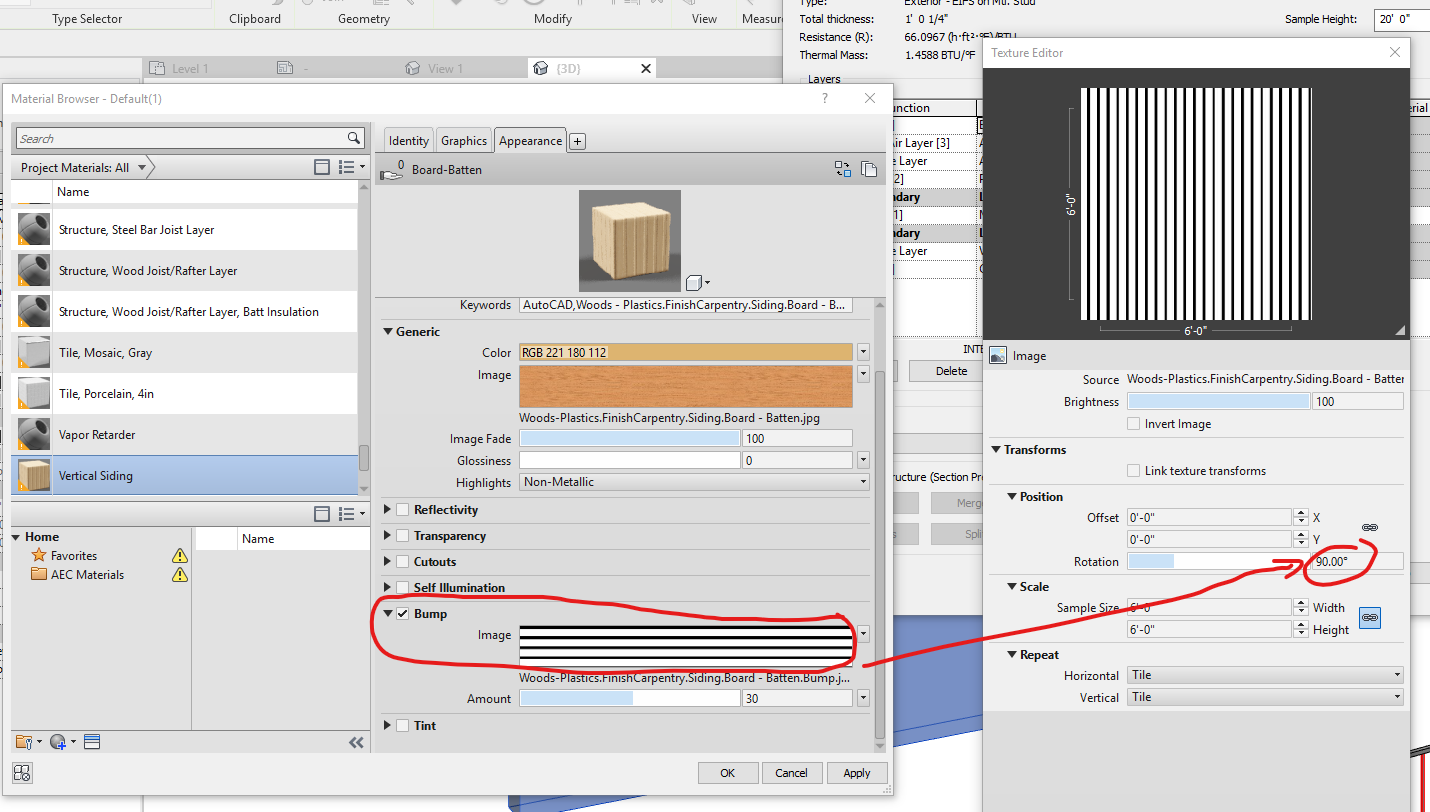Viewport: 1430px width, 812px height.
Task: Open the material search with the magnifier icon
Action: (x=354, y=138)
